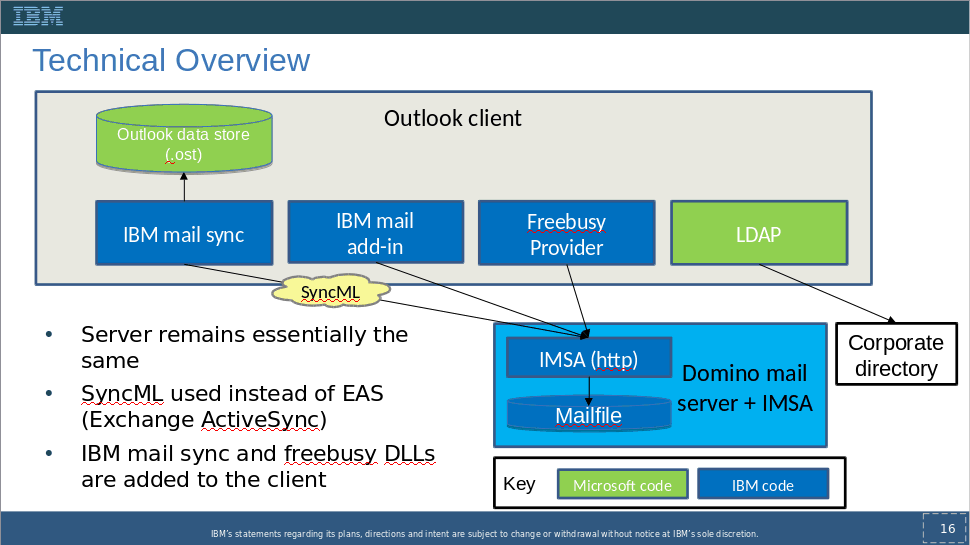Viewport: 970px width, 545px height.
Task: Click the IBM code blue swatch
Action: [x=763, y=484]
